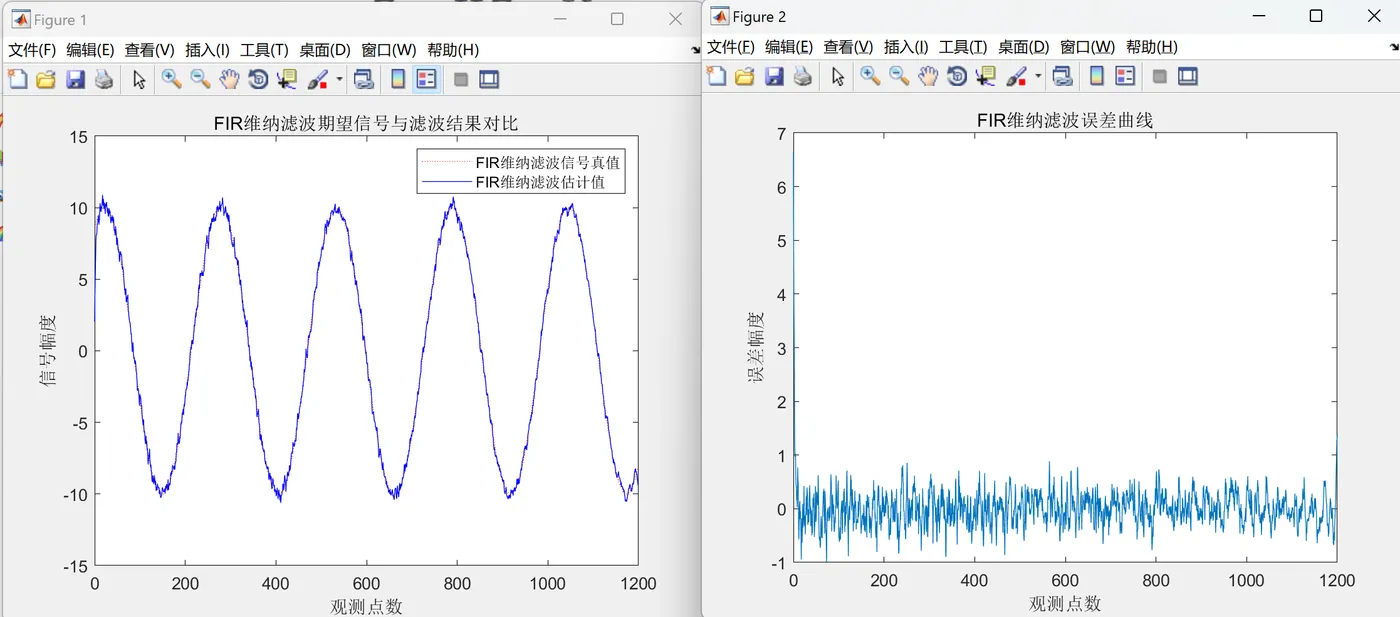Image resolution: width=1400 pixels, height=617 pixels.
Task: Open 桌面(D) menu in Figure 1
Action: pos(325,50)
